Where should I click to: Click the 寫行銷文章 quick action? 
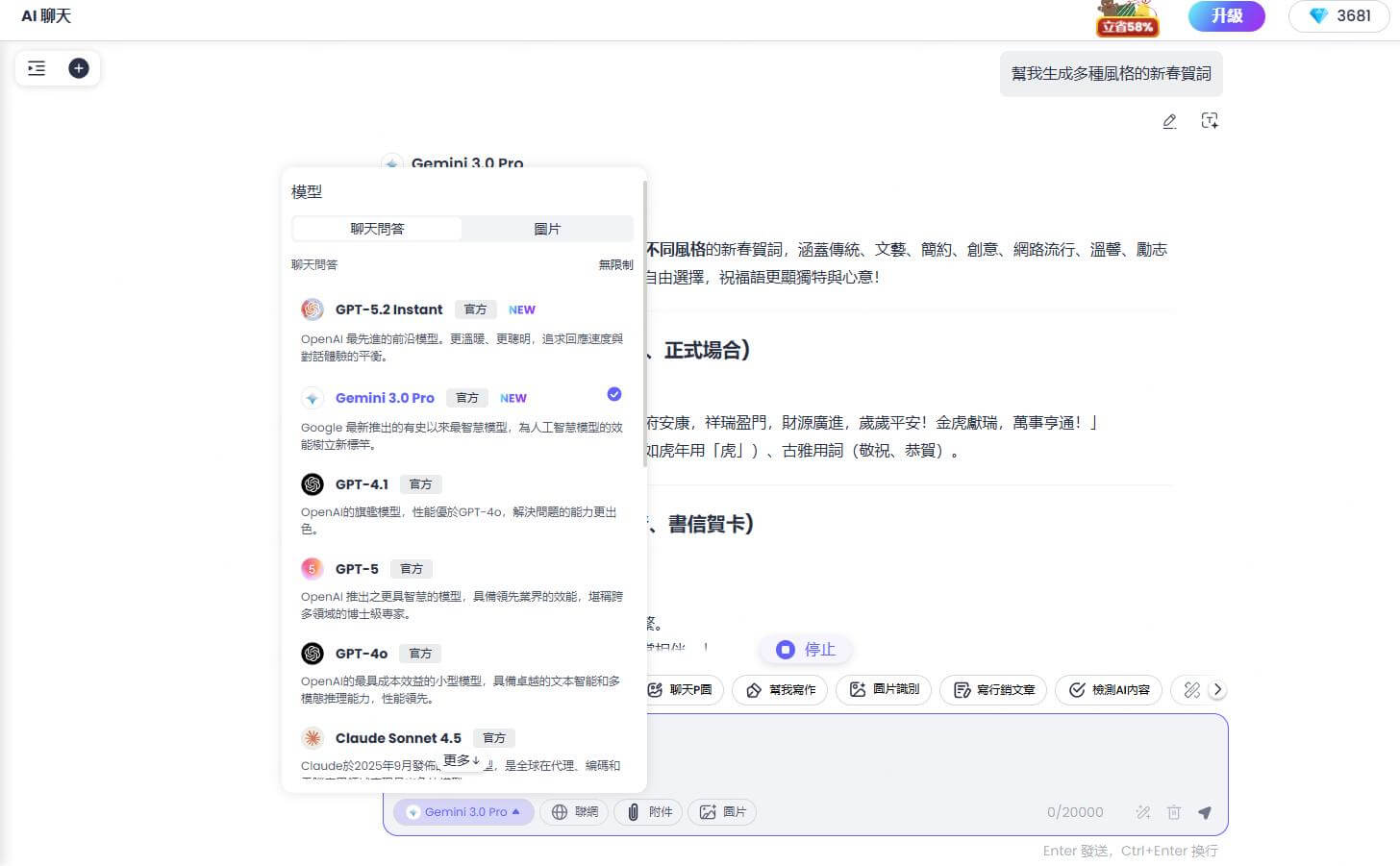994,690
